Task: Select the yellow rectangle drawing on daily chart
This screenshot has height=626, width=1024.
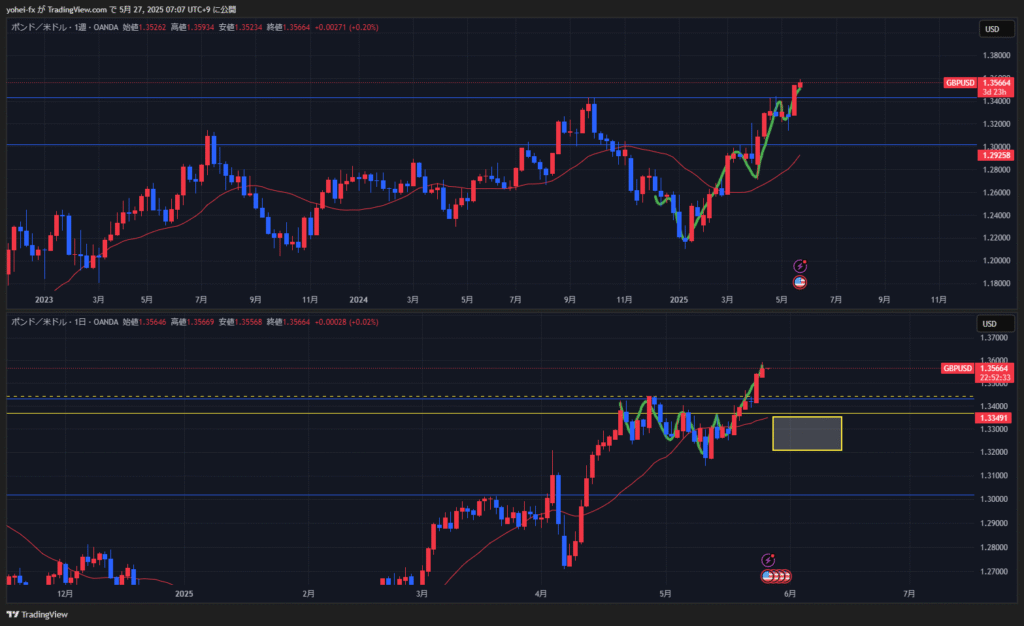Action: tap(807, 433)
